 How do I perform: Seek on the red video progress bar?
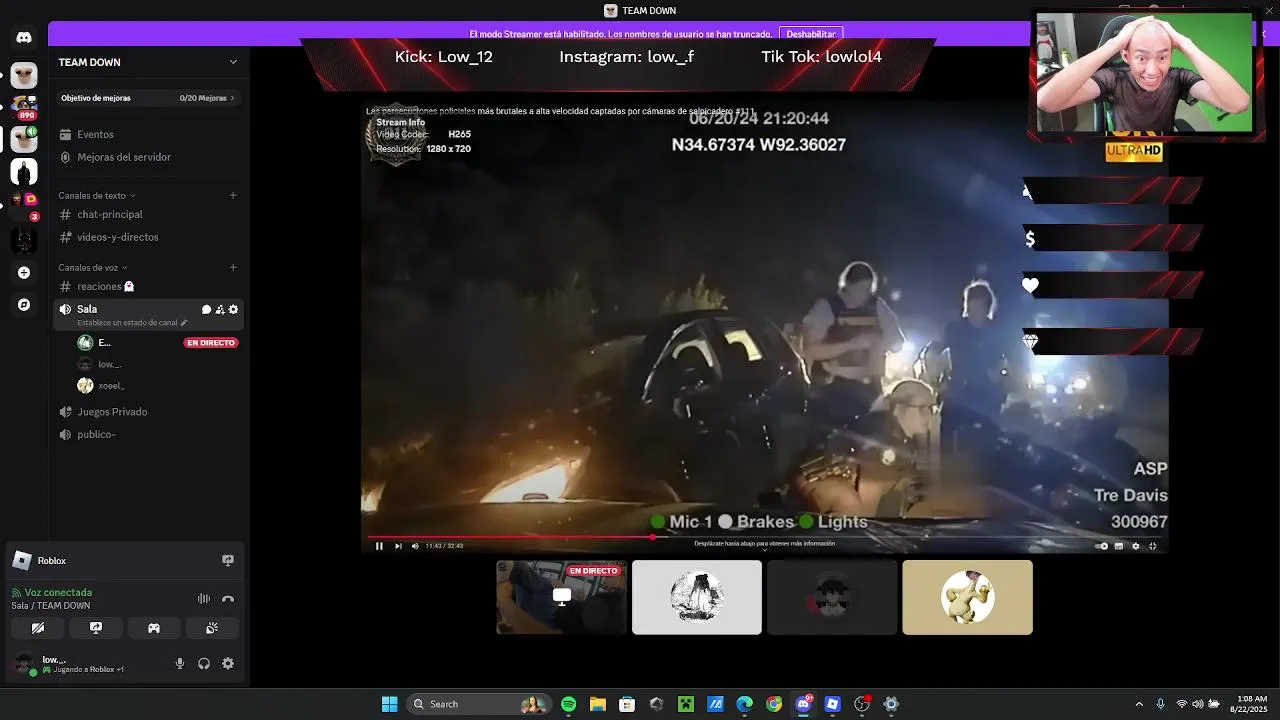764,537
